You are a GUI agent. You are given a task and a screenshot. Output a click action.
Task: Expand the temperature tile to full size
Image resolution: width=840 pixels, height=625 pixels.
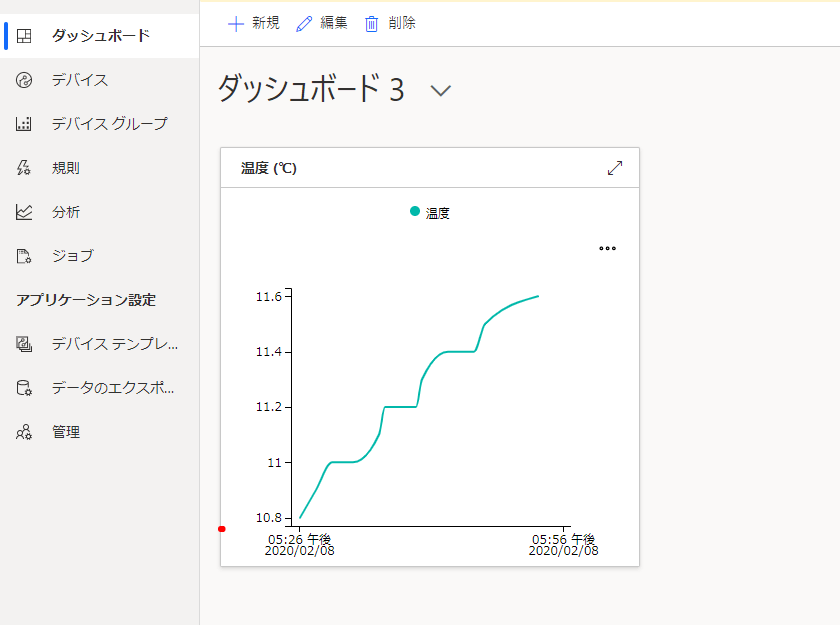(x=615, y=168)
